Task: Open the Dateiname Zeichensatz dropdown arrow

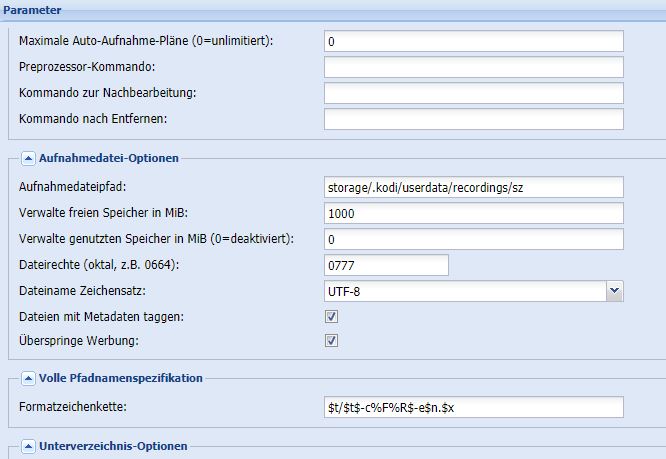Action: click(615, 291)
